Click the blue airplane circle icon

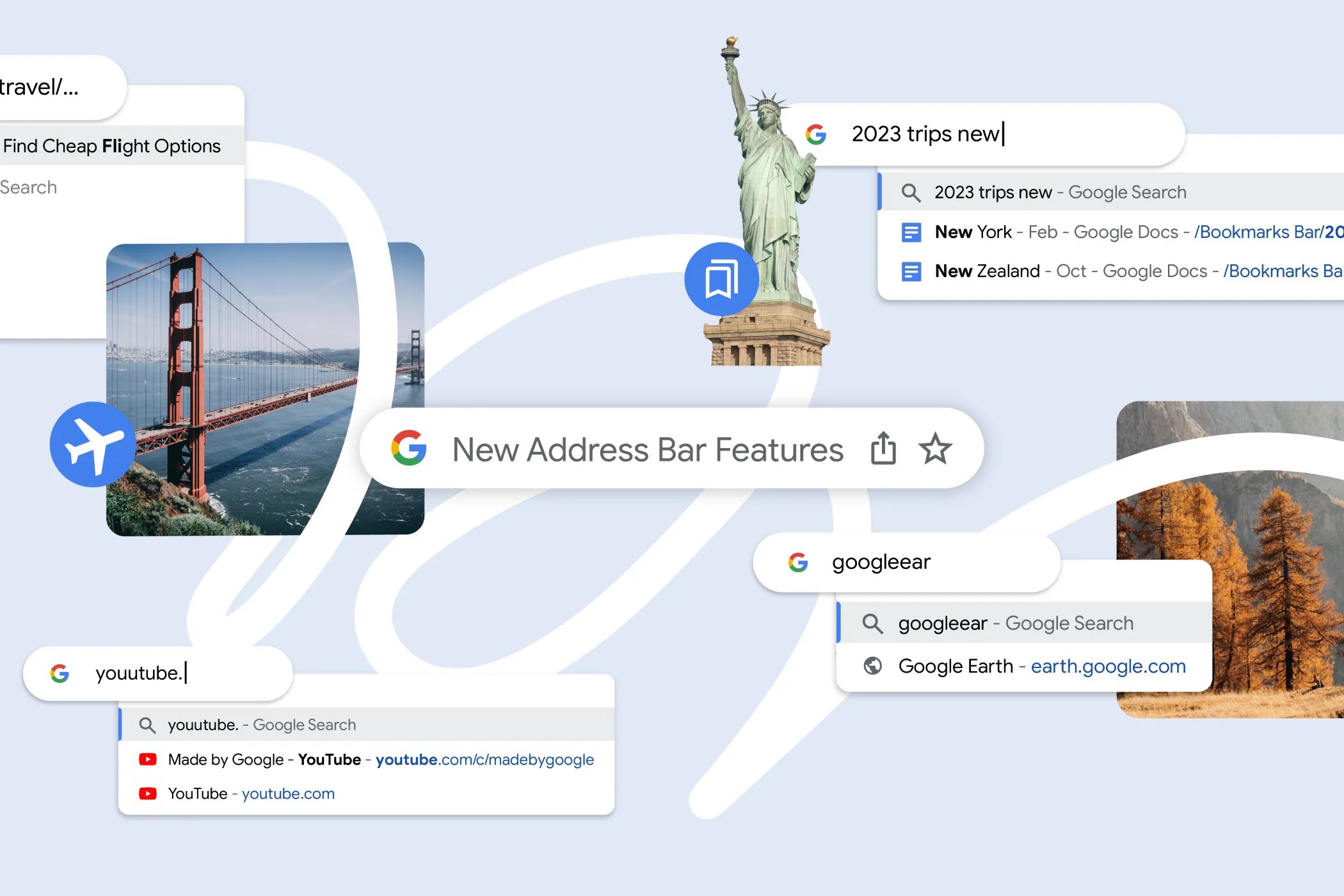click(x=93, y=444)
